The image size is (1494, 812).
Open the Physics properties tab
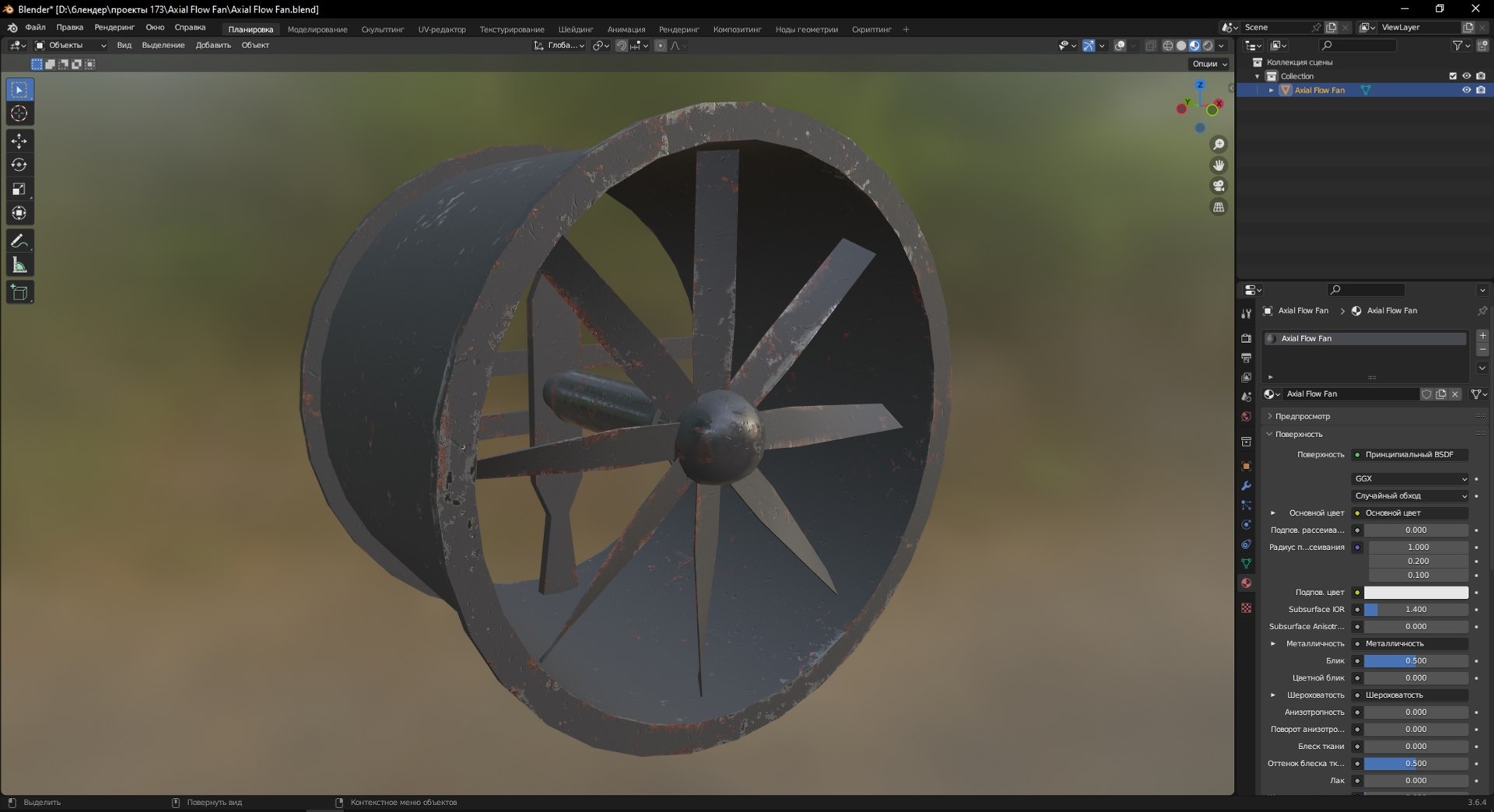coord(1246,524)
